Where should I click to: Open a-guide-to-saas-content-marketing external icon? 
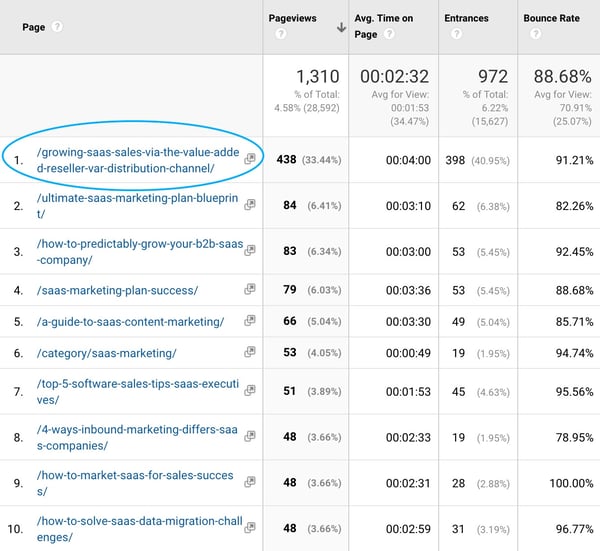pos(249,321)
